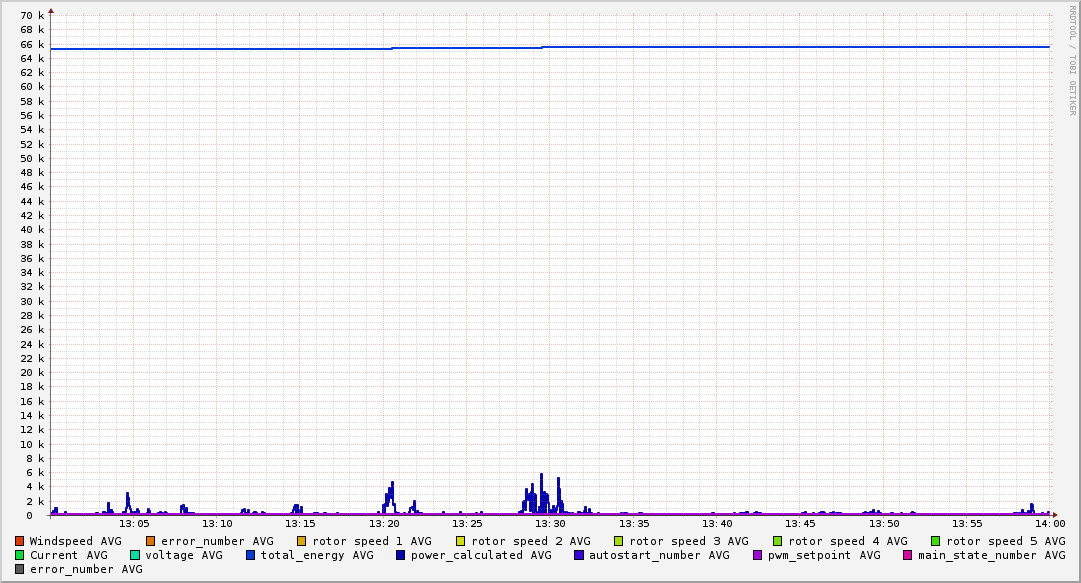Click the red Windspeed AVG legend swatch

(x=20, y=541)
